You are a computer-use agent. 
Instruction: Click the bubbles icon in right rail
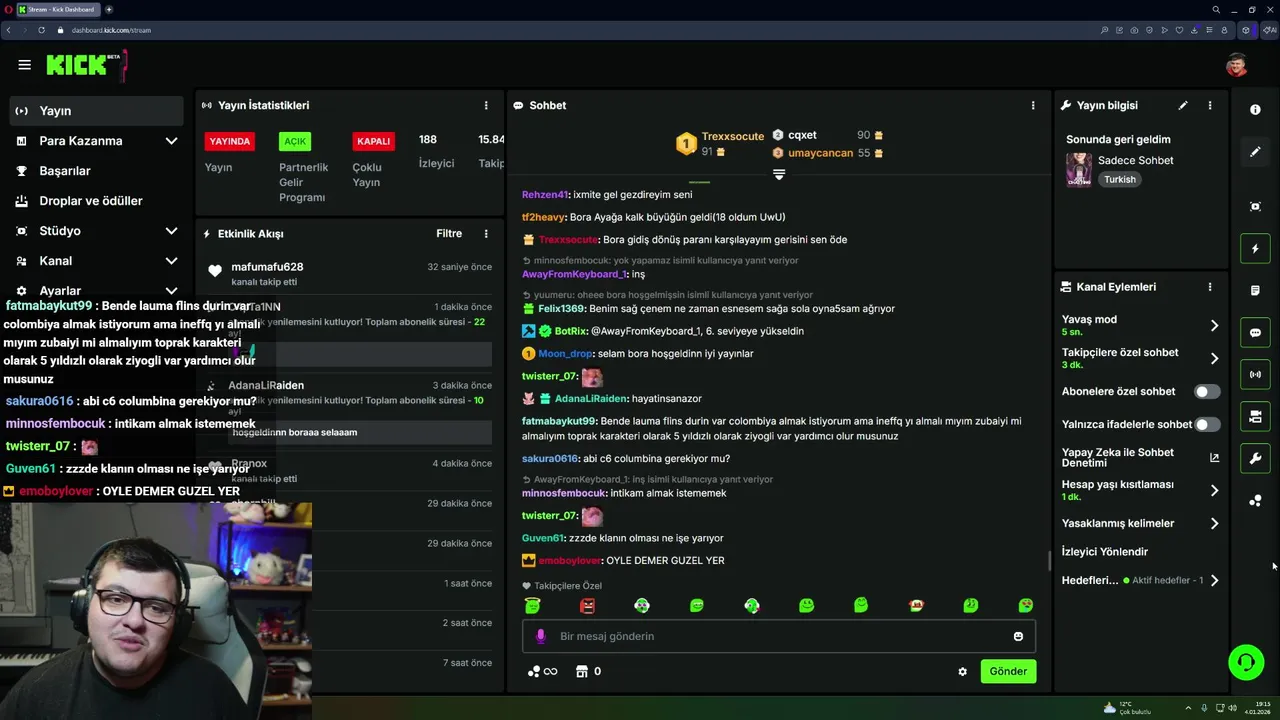1255,501
